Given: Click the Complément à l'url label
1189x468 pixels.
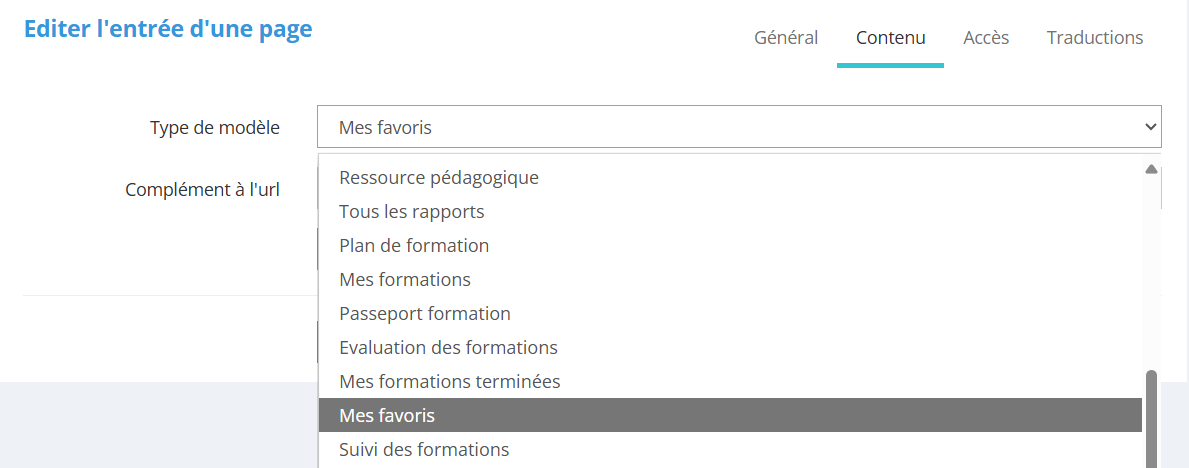Looking at the screenshot, I should (x=202, y=190).
